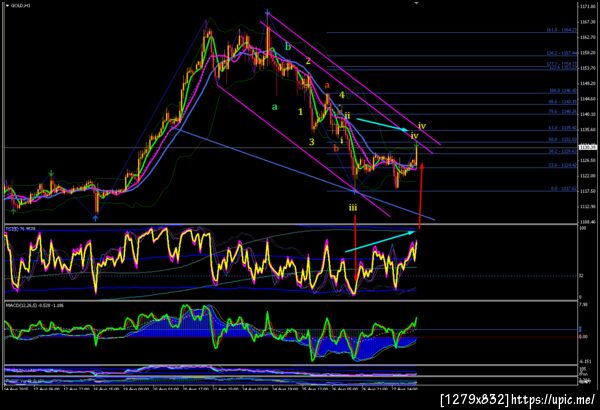600x410 pixels.
Task: Click the highlighted current price tag on axis
Action: click(x=587, y=147)
